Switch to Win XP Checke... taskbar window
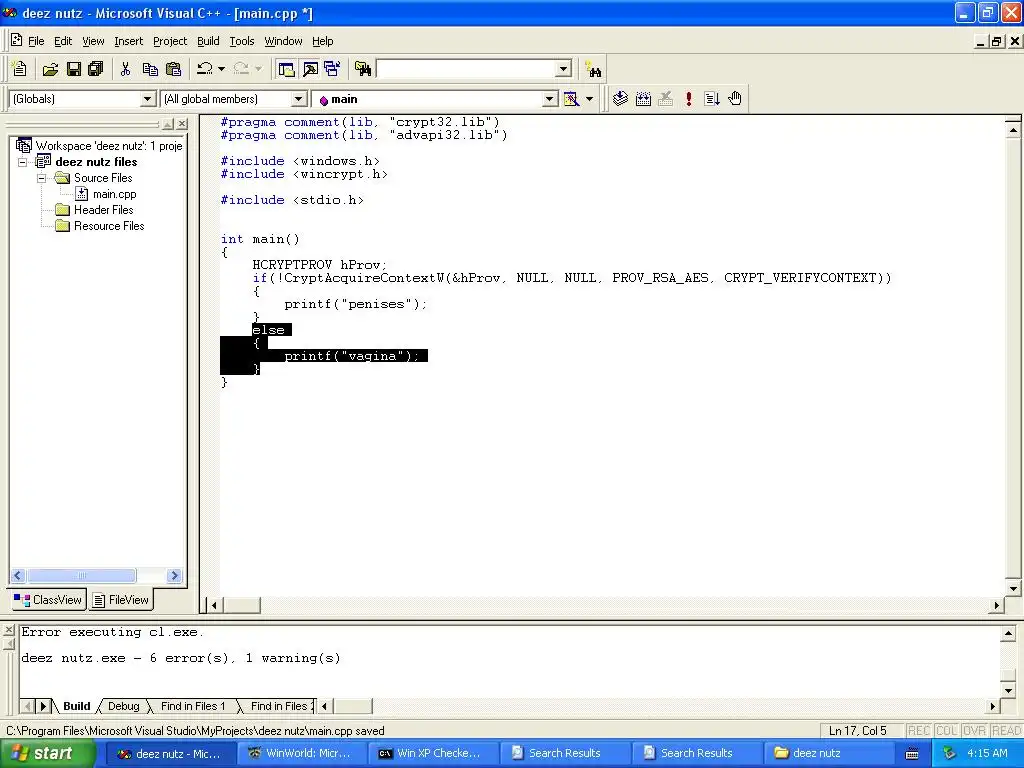Screen dimensions: 1024x768 (434, 753)
